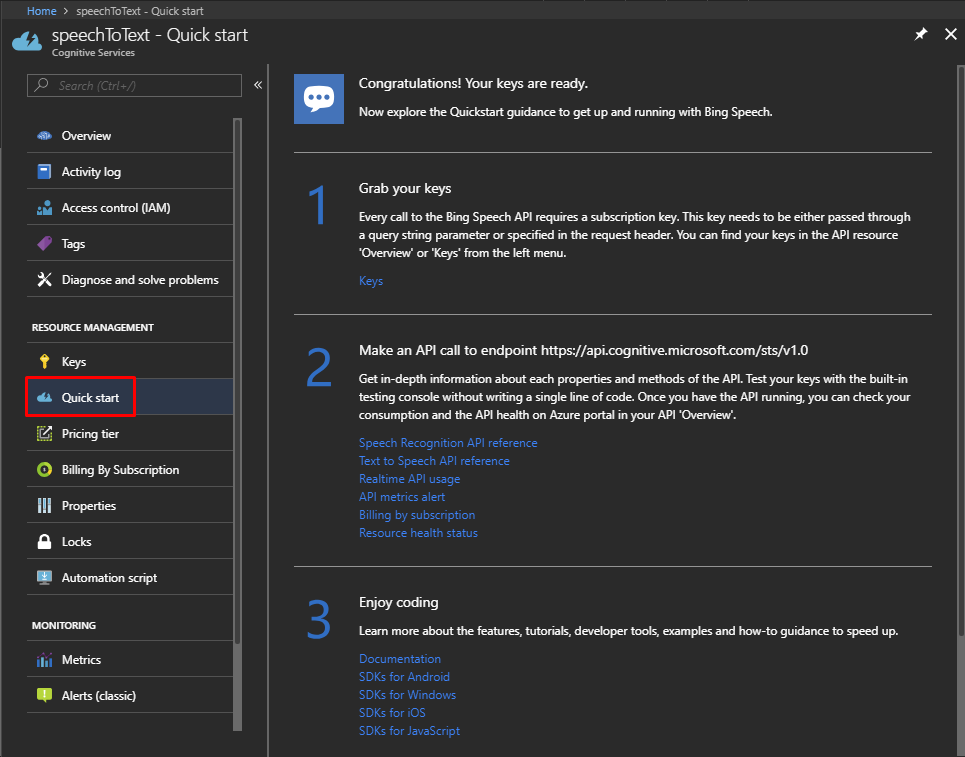Open Alerts (classic) menu item
Viewport: 965px width, 757px height.
pyautogui.click(x=98, y=696)
